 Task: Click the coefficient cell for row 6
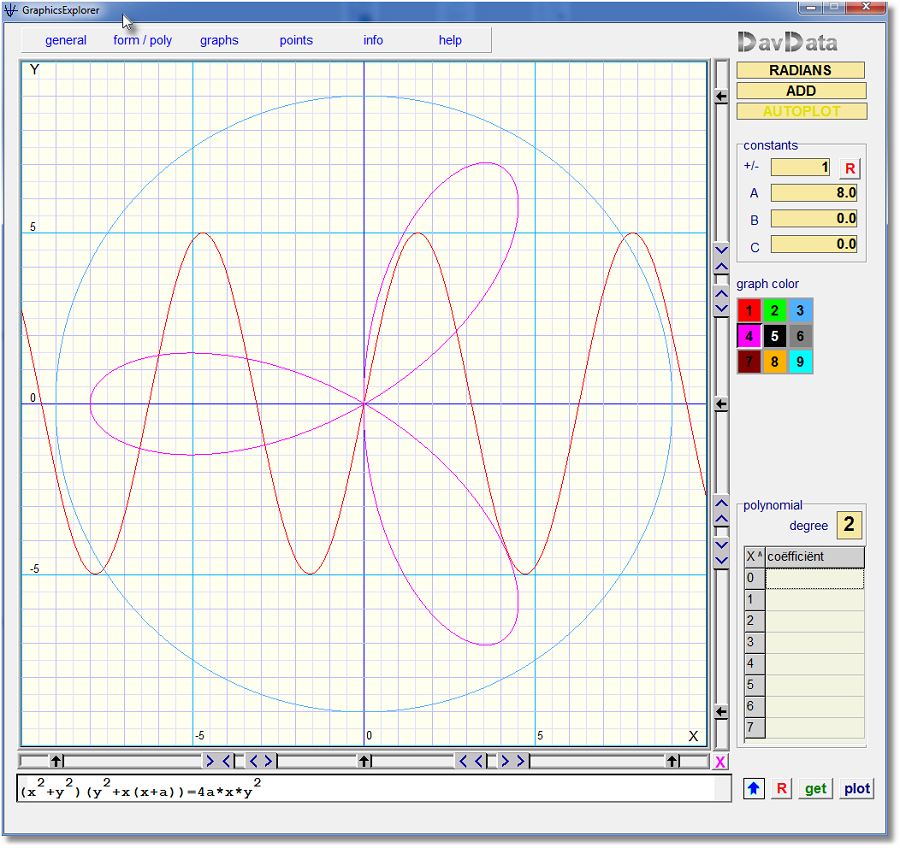(814, 706)
